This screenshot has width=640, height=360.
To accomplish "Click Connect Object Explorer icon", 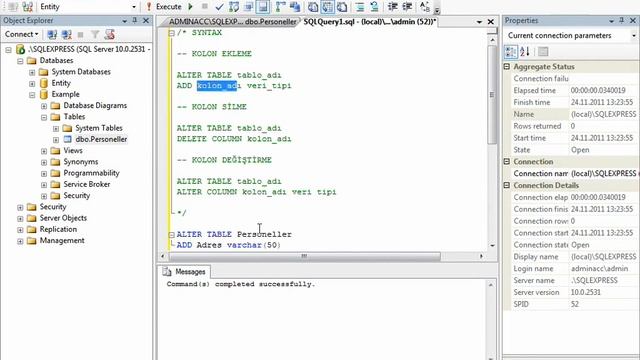I will click(52, 34).
